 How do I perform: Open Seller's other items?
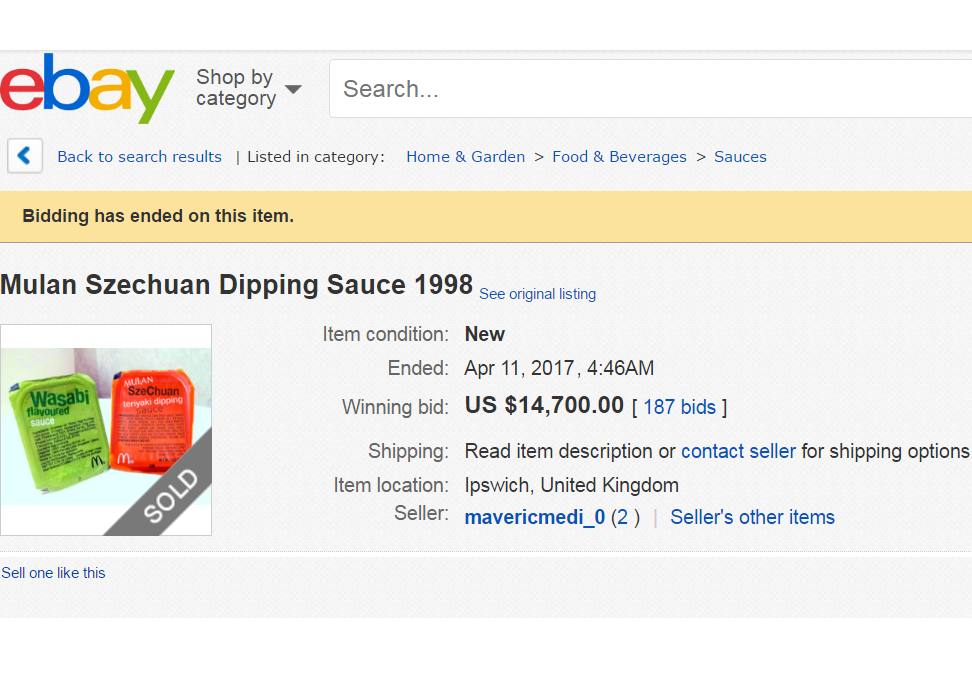[752, 517]
